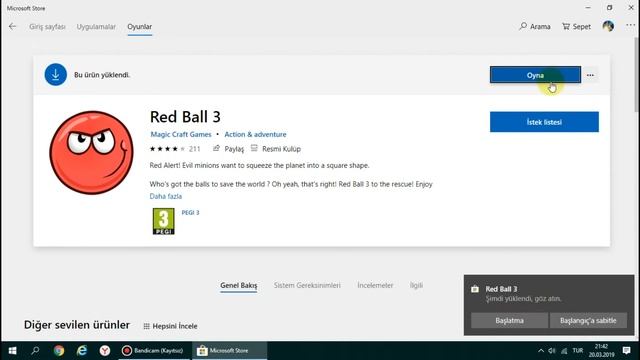640x360 pixels.
Task: Select the Genel Bakış tab
Action: pos(239,285)
